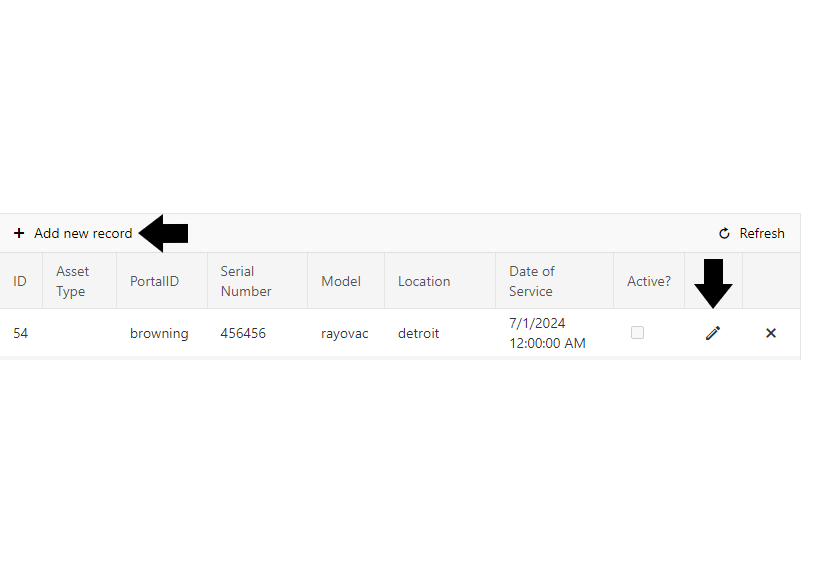Screen dimensions: 813x564
Task: Click the Location column header
Action: [424, 281]
